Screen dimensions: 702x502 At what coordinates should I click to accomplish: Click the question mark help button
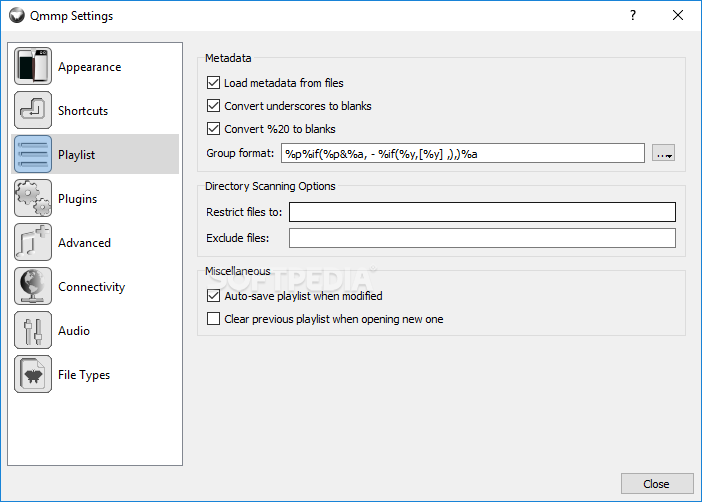click(633, 15)
